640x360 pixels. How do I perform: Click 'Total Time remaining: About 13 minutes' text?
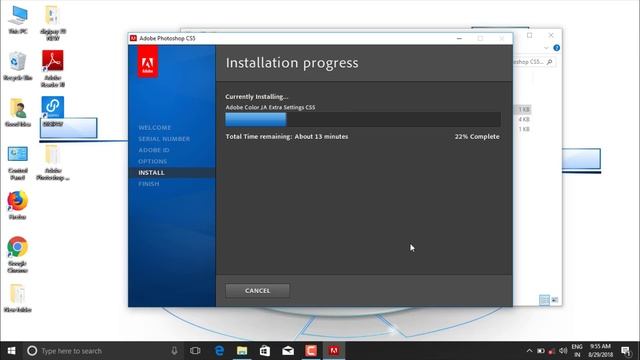[287, 137]
